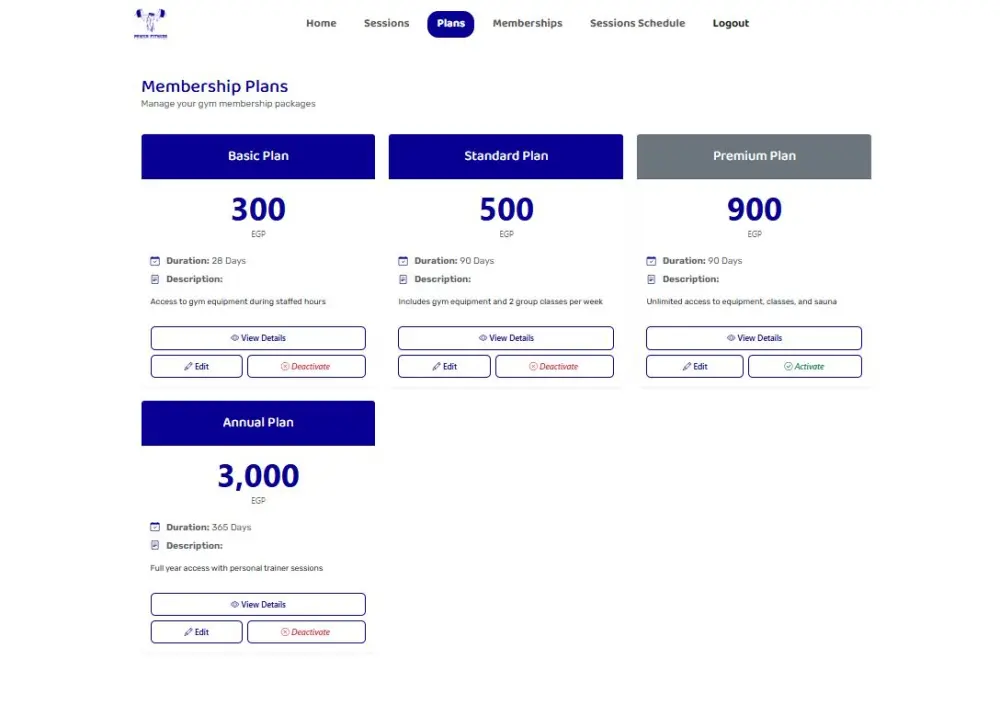Open the Sessions Schedule page
Image resolution: width=1000 pixels, height=716 pixels.
click(637, 23)
